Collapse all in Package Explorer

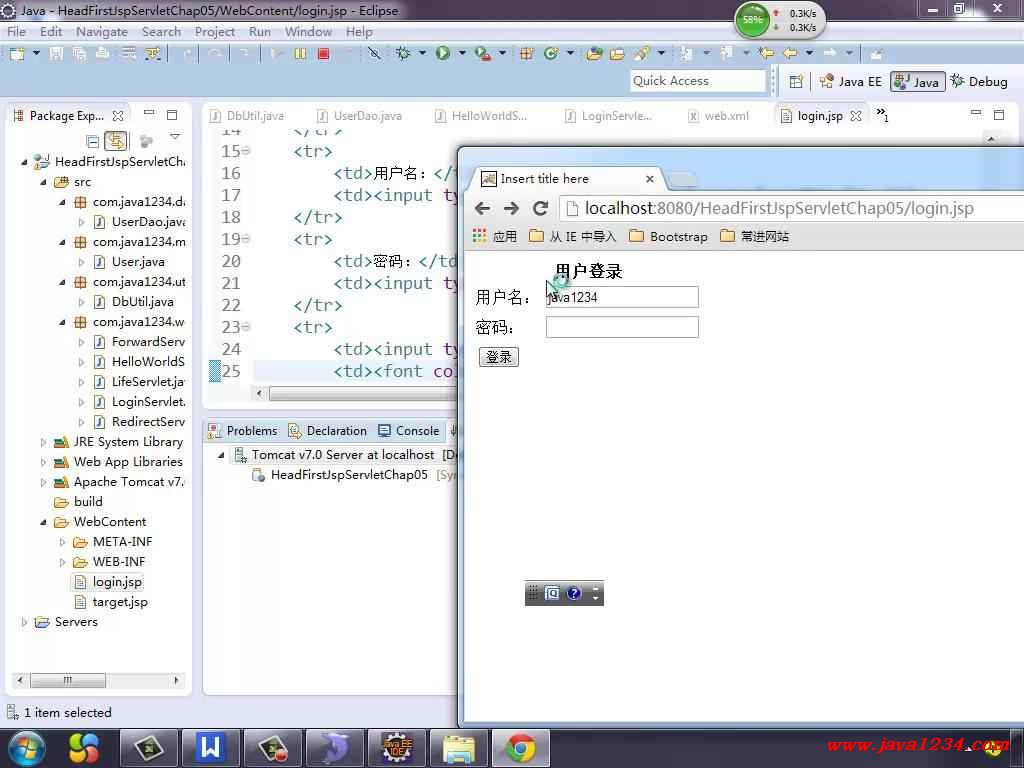pyautogui.click(x=93, y=141)
